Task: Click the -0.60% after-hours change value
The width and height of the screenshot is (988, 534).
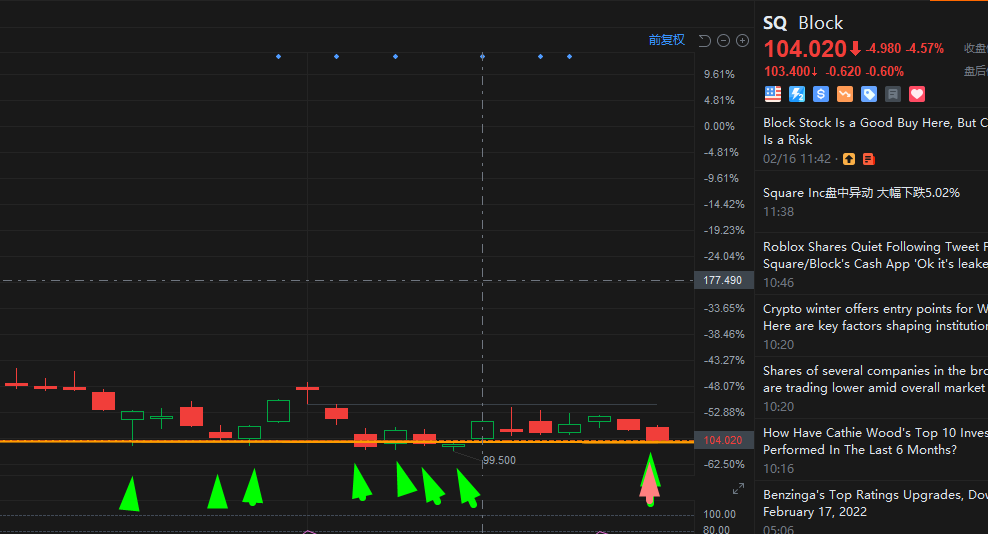Action: (885, 71)
